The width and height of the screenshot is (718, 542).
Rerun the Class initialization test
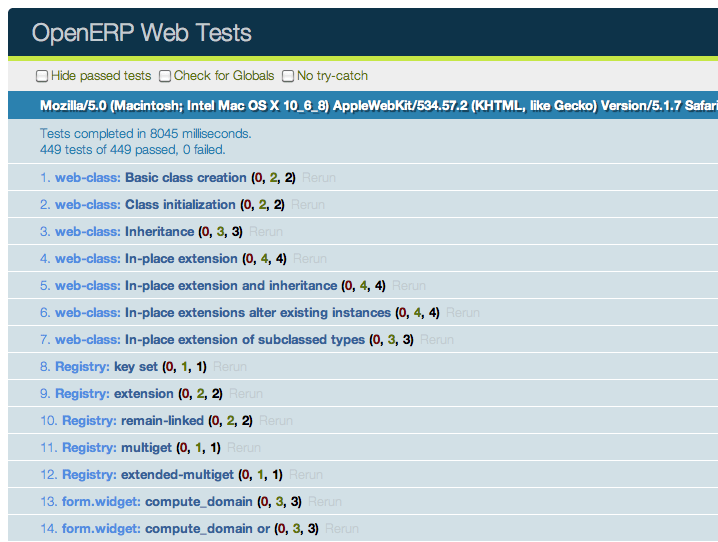308,205
